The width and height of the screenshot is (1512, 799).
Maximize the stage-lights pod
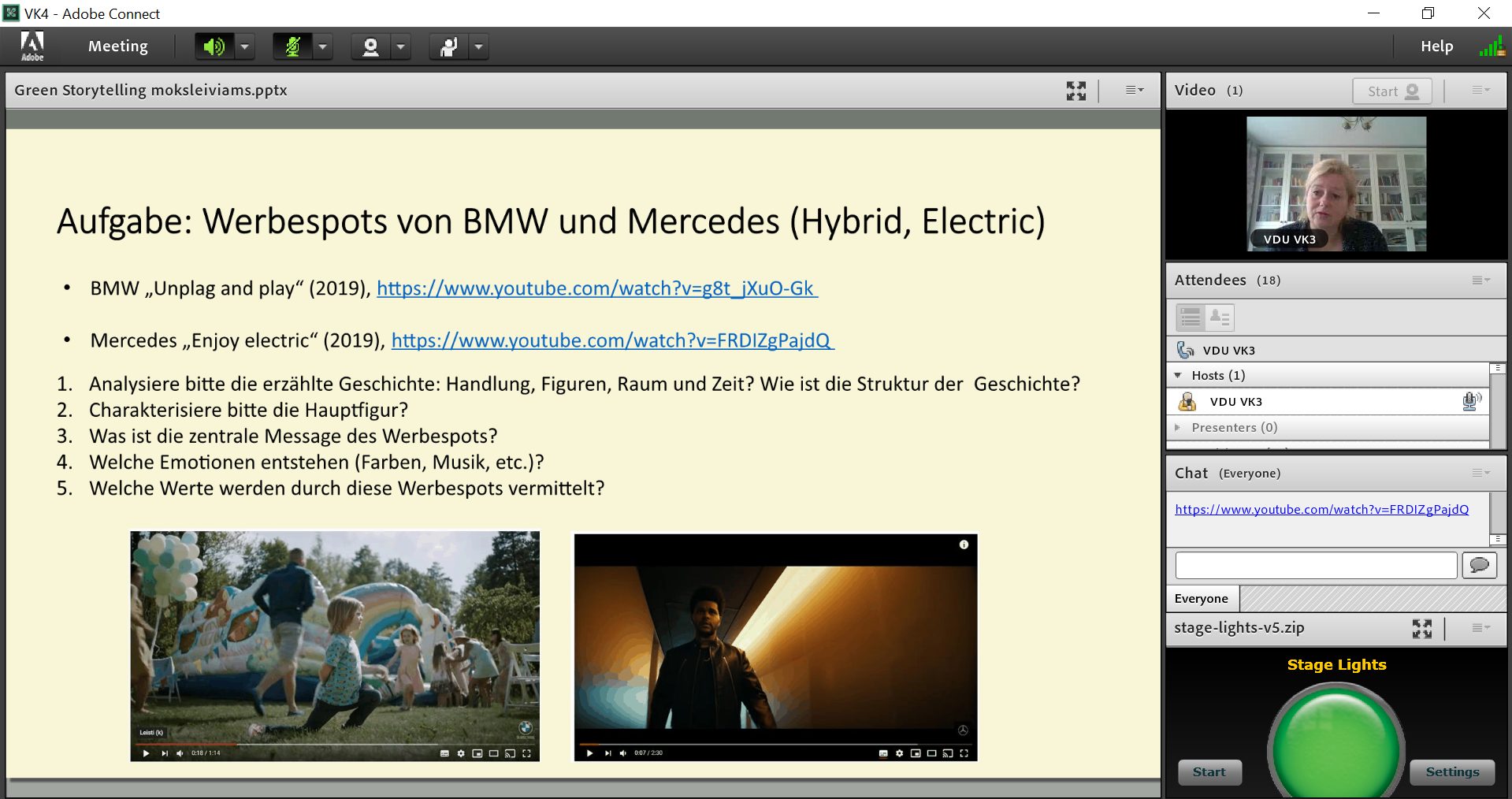click(1422, 628)
